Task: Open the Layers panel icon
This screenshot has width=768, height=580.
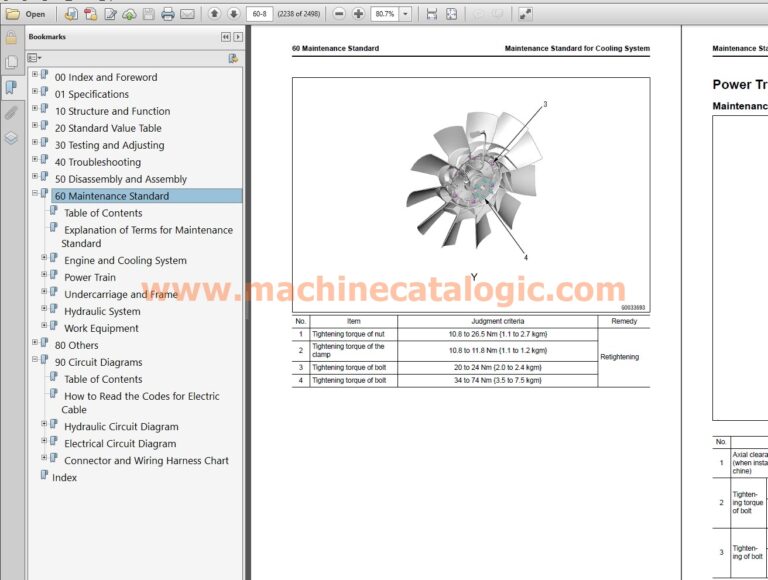Action: coord(11,138)
